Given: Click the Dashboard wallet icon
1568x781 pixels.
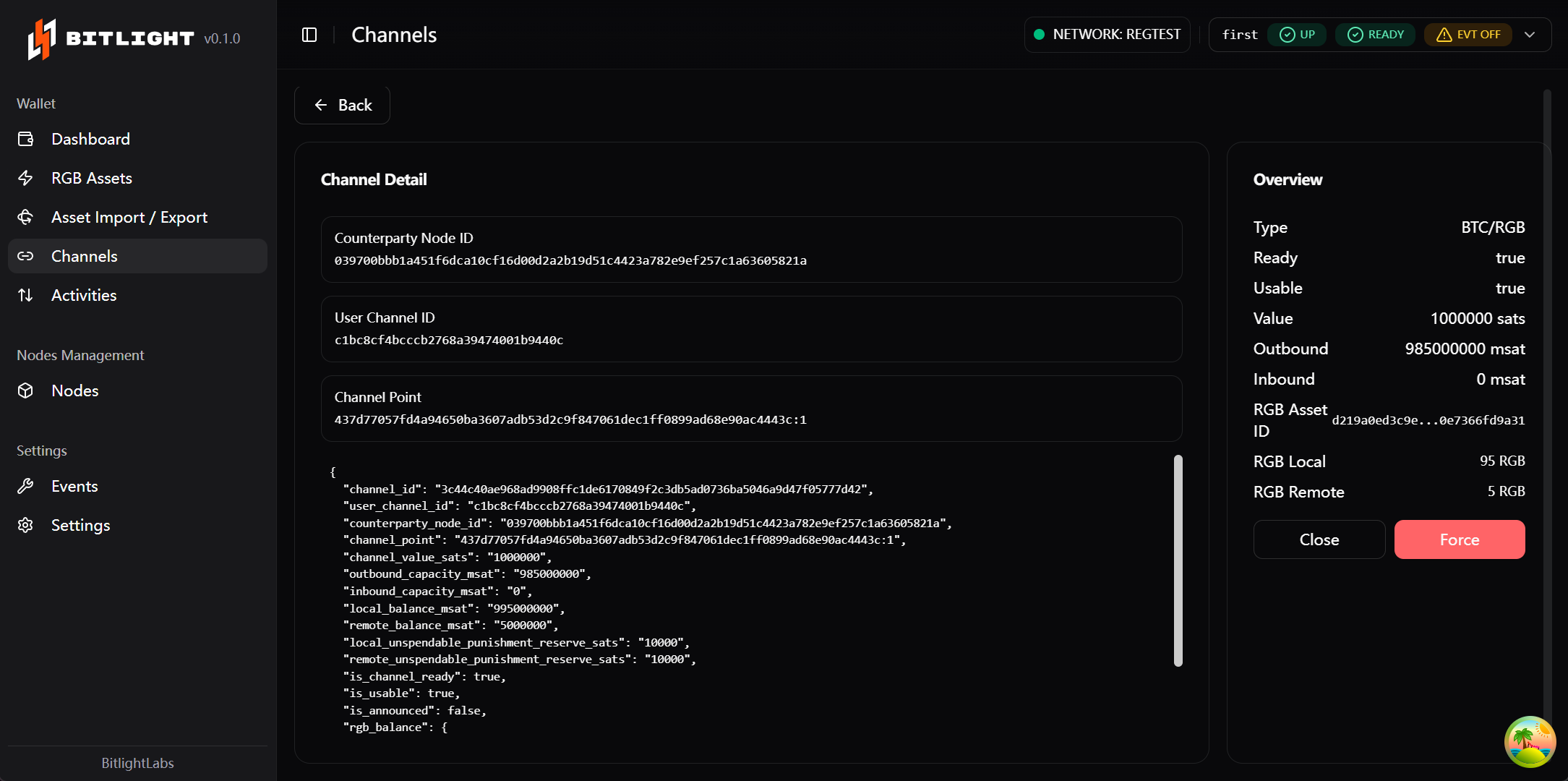Looking at the screenshot, I should 26,139.
